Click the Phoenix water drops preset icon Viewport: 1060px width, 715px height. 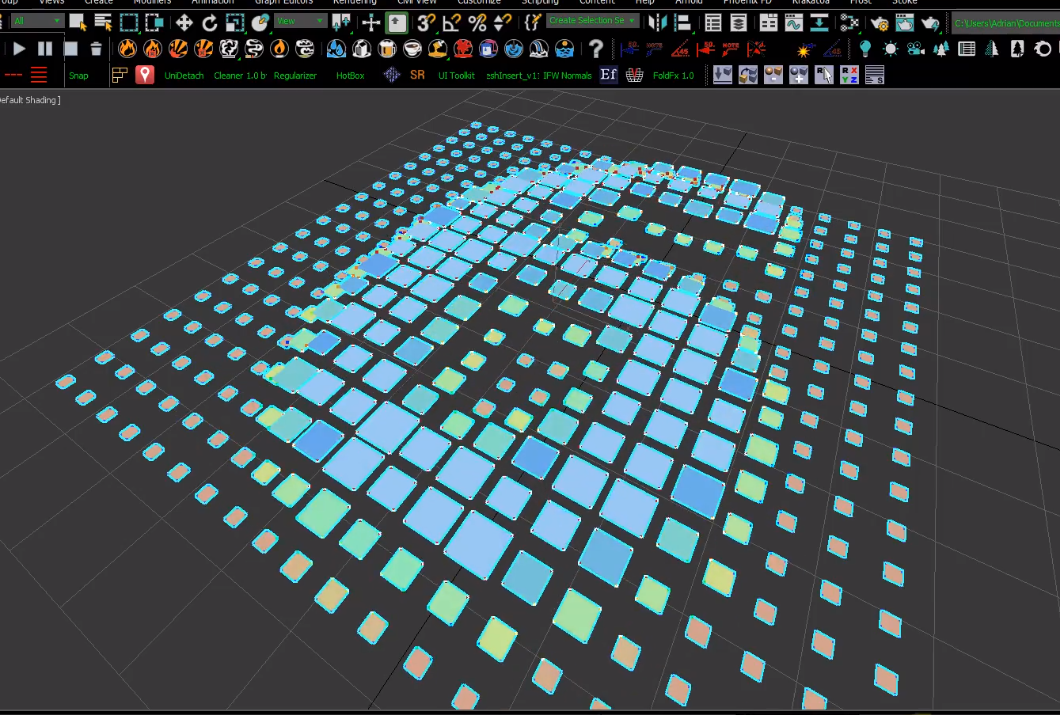336,49
